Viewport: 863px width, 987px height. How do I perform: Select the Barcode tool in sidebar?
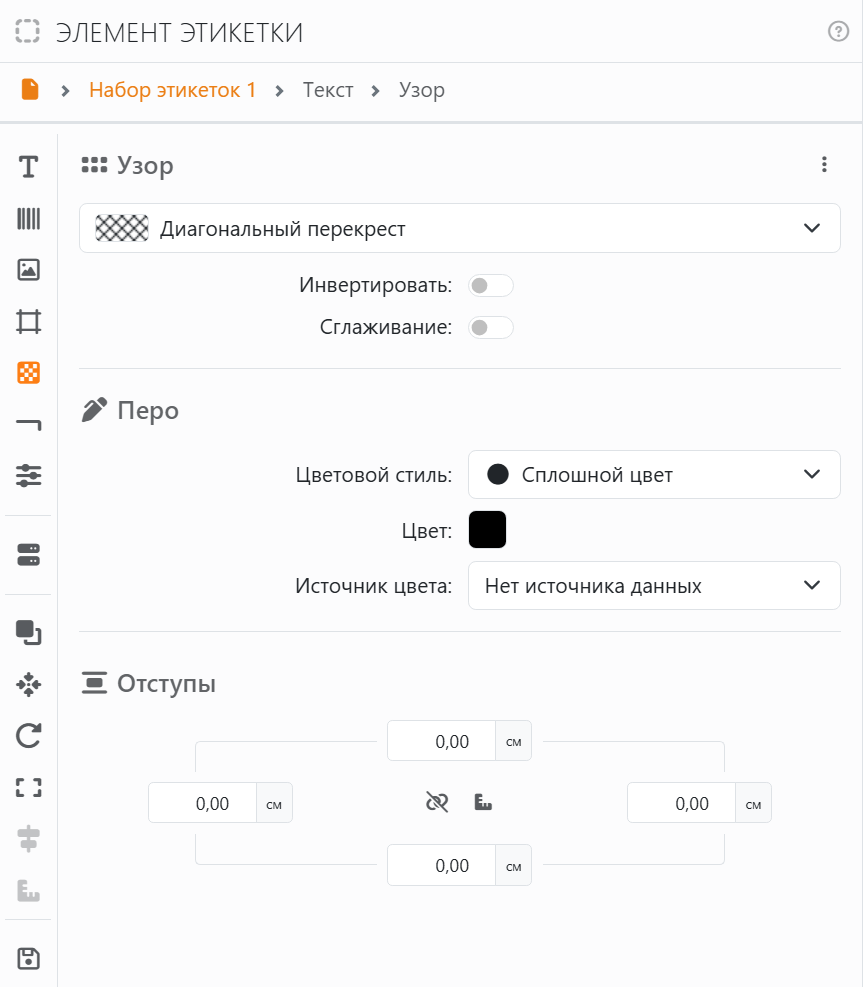coord(28,218)
